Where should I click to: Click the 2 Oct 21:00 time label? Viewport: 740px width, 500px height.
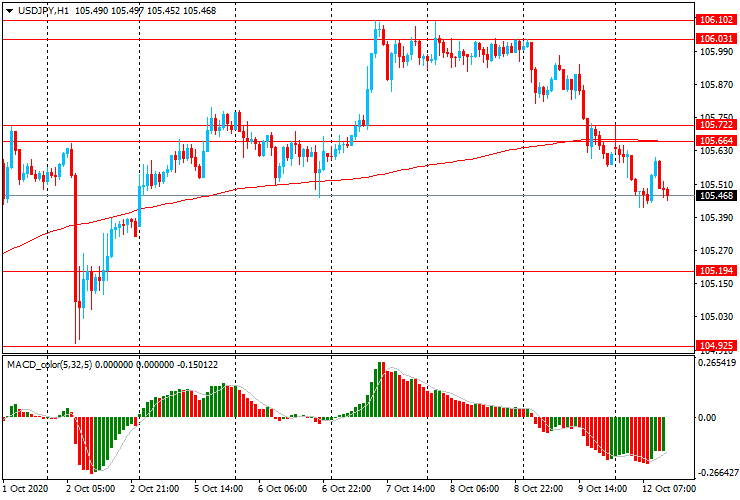tap(154, 489)
